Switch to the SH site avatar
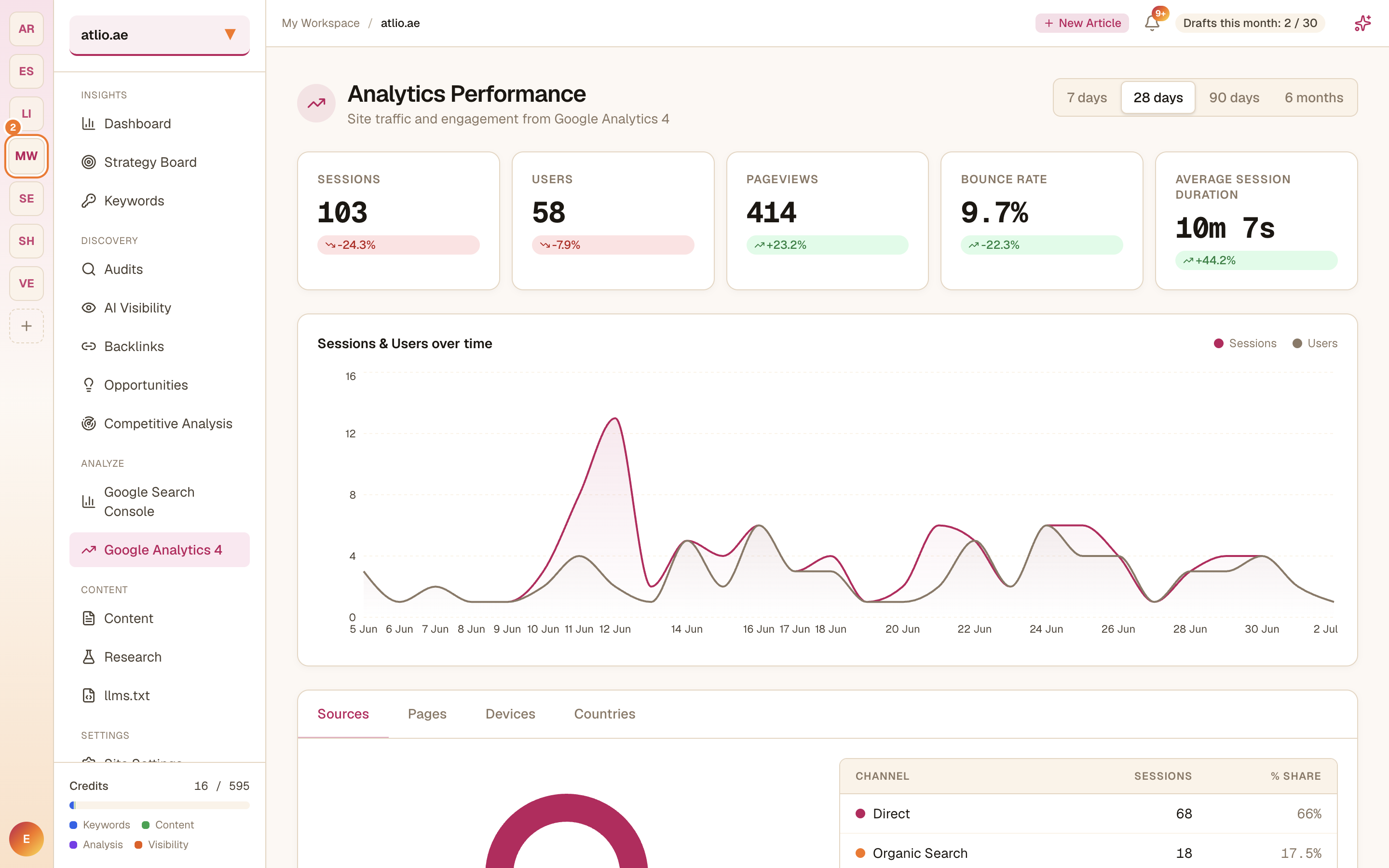The image size is (1389, 868). (x=27, y=241)
